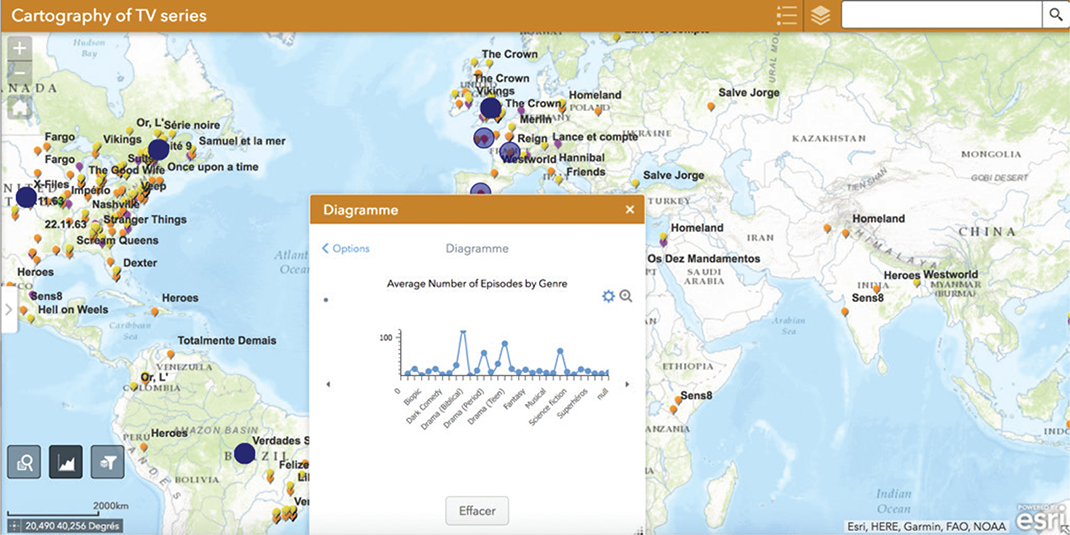Click the Verdades S label in Brazil
1070x535 pixels.
pyautogui.click(x=281, y=440)
